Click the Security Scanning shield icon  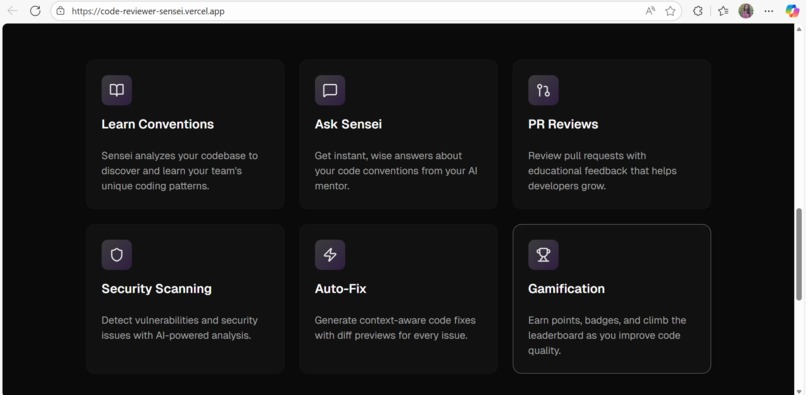tap(117, 255)
